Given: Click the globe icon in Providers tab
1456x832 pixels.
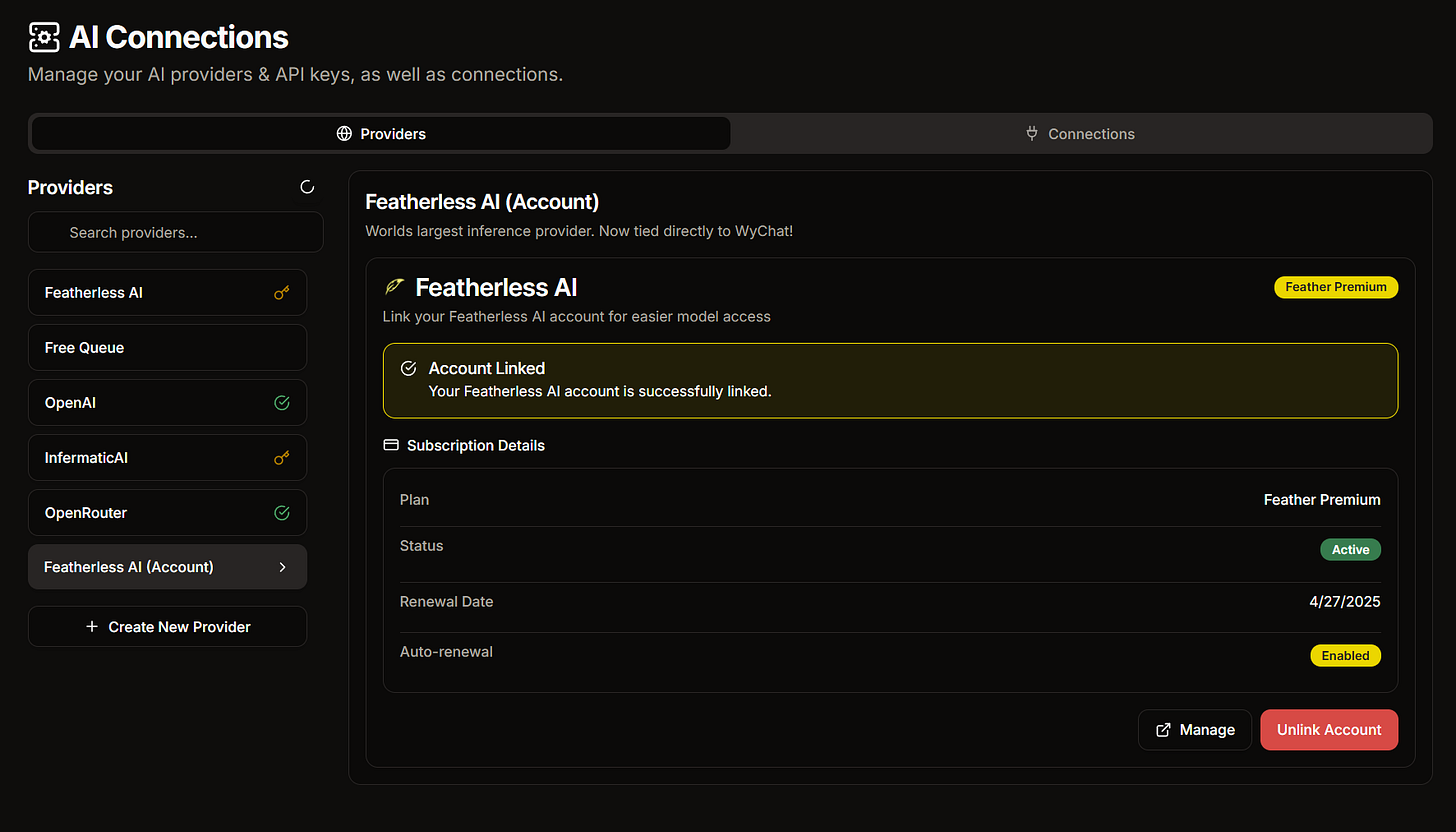Looking at the screenshot, I should pos(344,133).
